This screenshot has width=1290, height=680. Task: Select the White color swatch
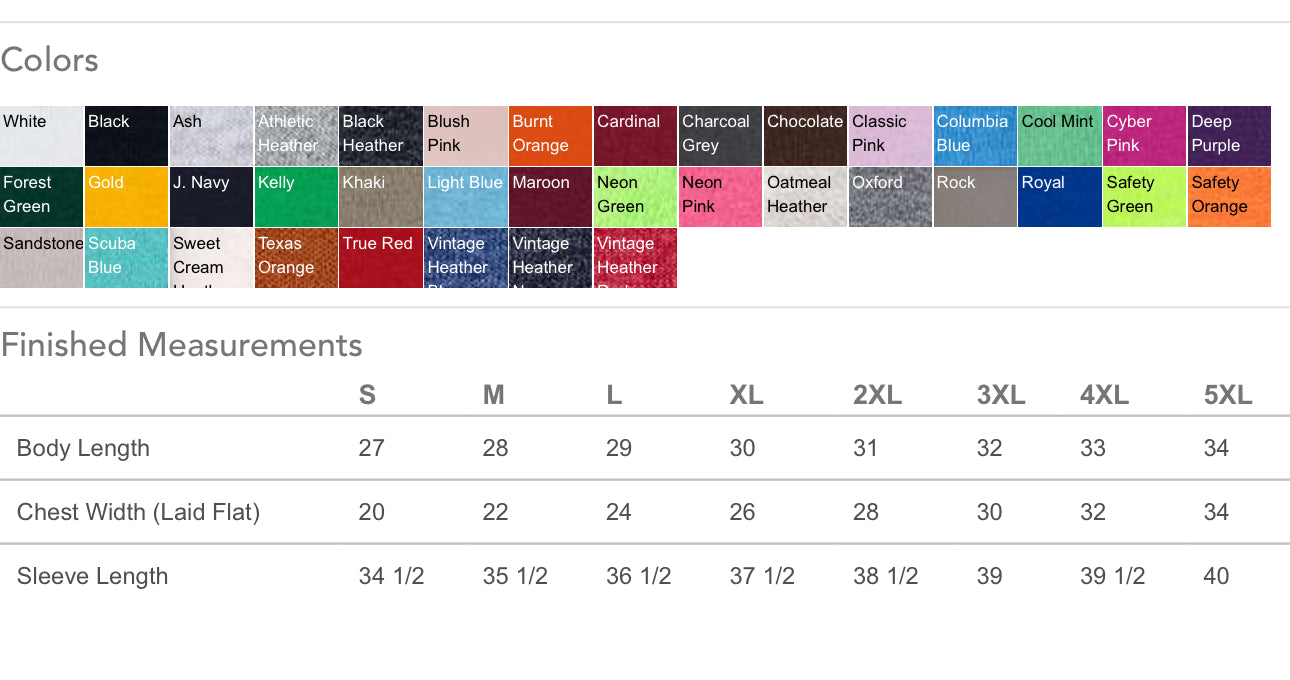pos(41,136)
